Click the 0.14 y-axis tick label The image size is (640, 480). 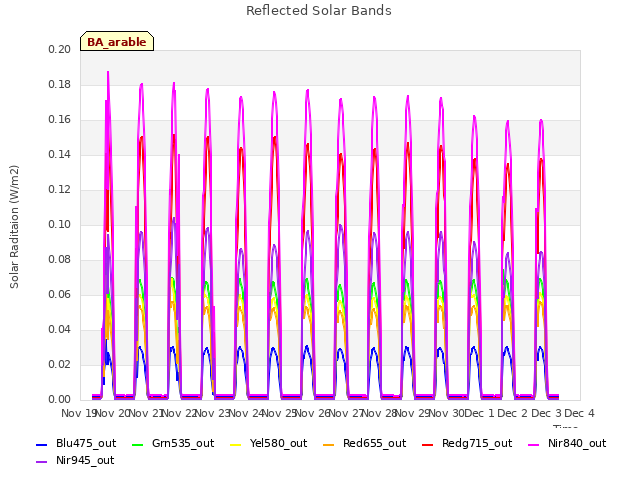coord(60,155)
